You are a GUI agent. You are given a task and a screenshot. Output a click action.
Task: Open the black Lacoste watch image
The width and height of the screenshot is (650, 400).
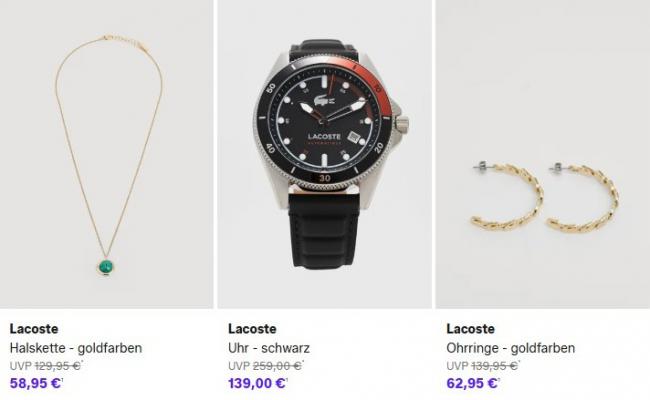pos(325,154)
